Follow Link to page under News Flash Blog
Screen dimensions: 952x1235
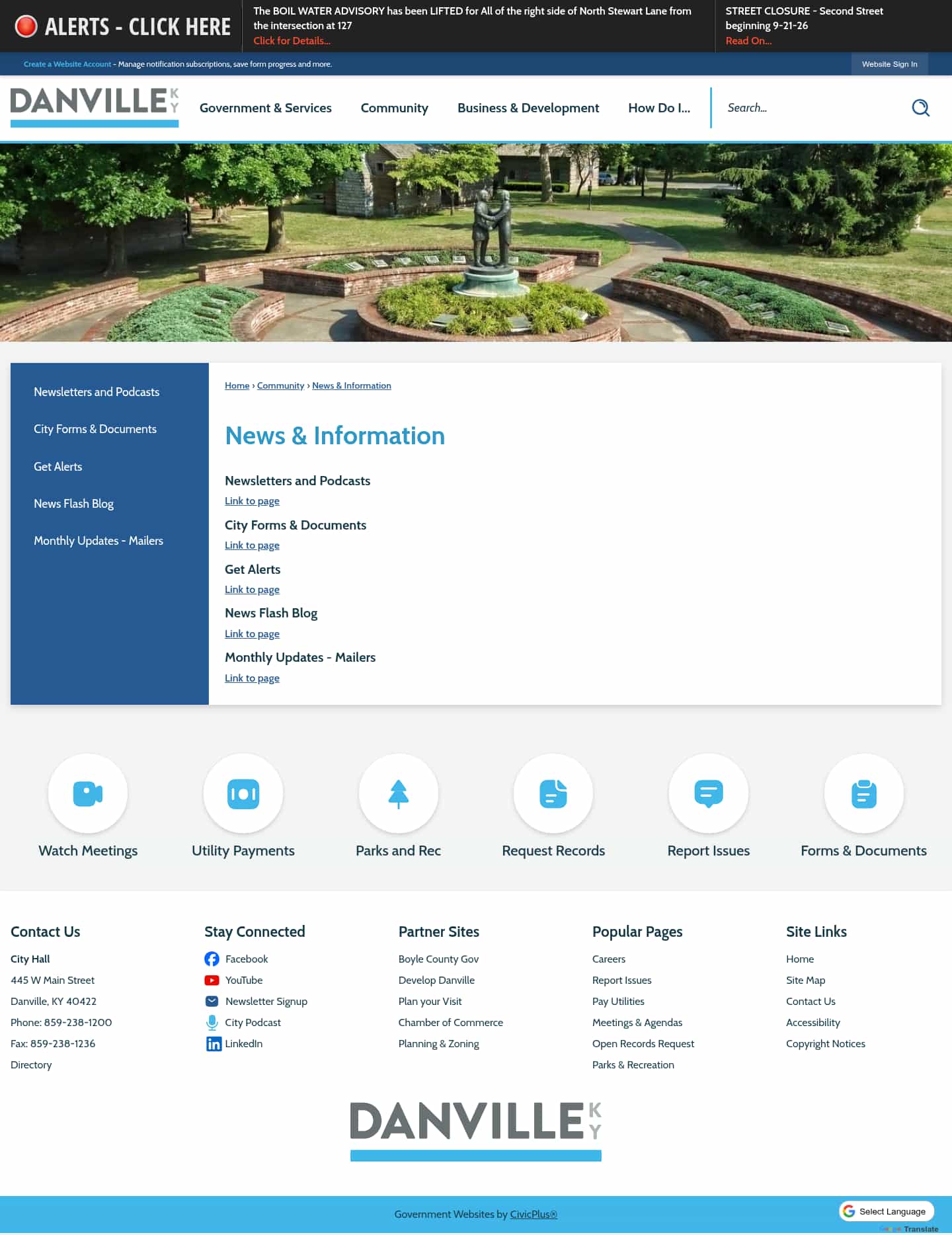click(x=252, y=634)
